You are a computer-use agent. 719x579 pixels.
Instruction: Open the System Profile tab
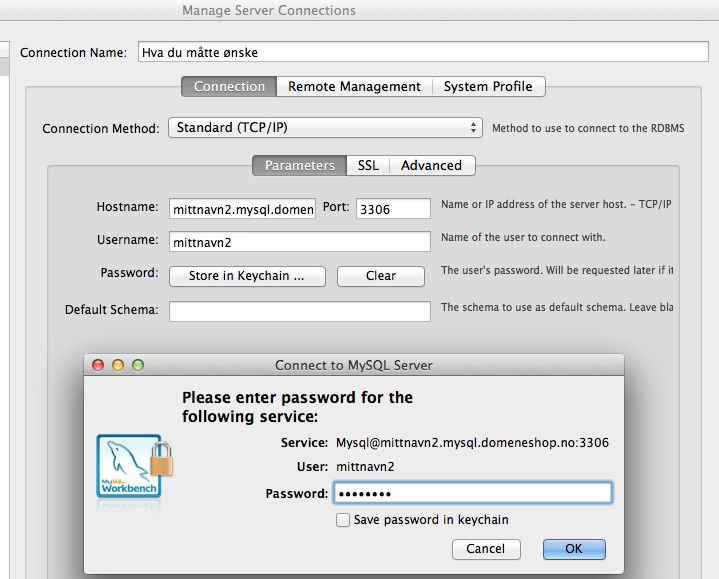point(488,87)
